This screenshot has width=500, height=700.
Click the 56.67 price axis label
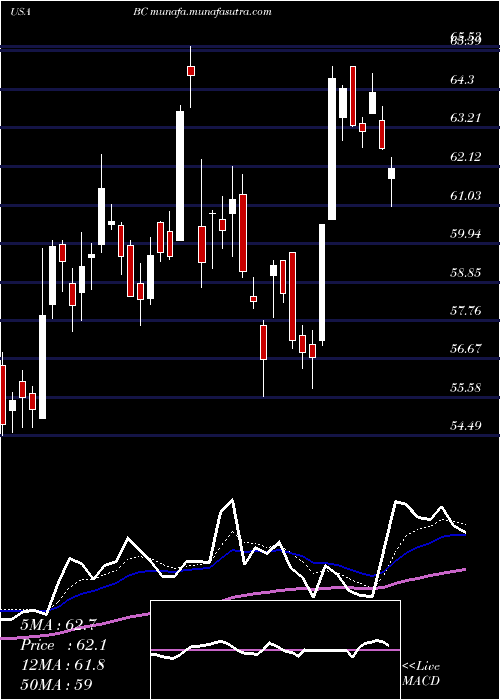click(466, 349)
